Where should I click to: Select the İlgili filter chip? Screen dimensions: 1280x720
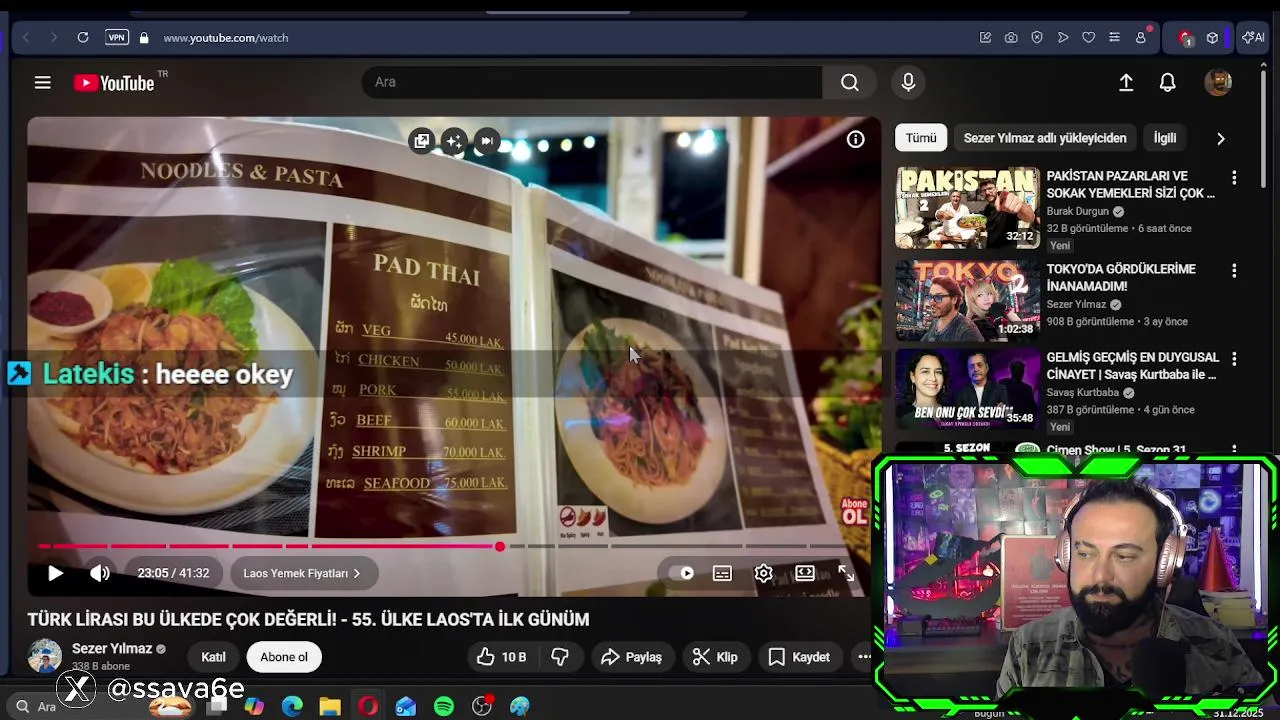[1165, 138]
